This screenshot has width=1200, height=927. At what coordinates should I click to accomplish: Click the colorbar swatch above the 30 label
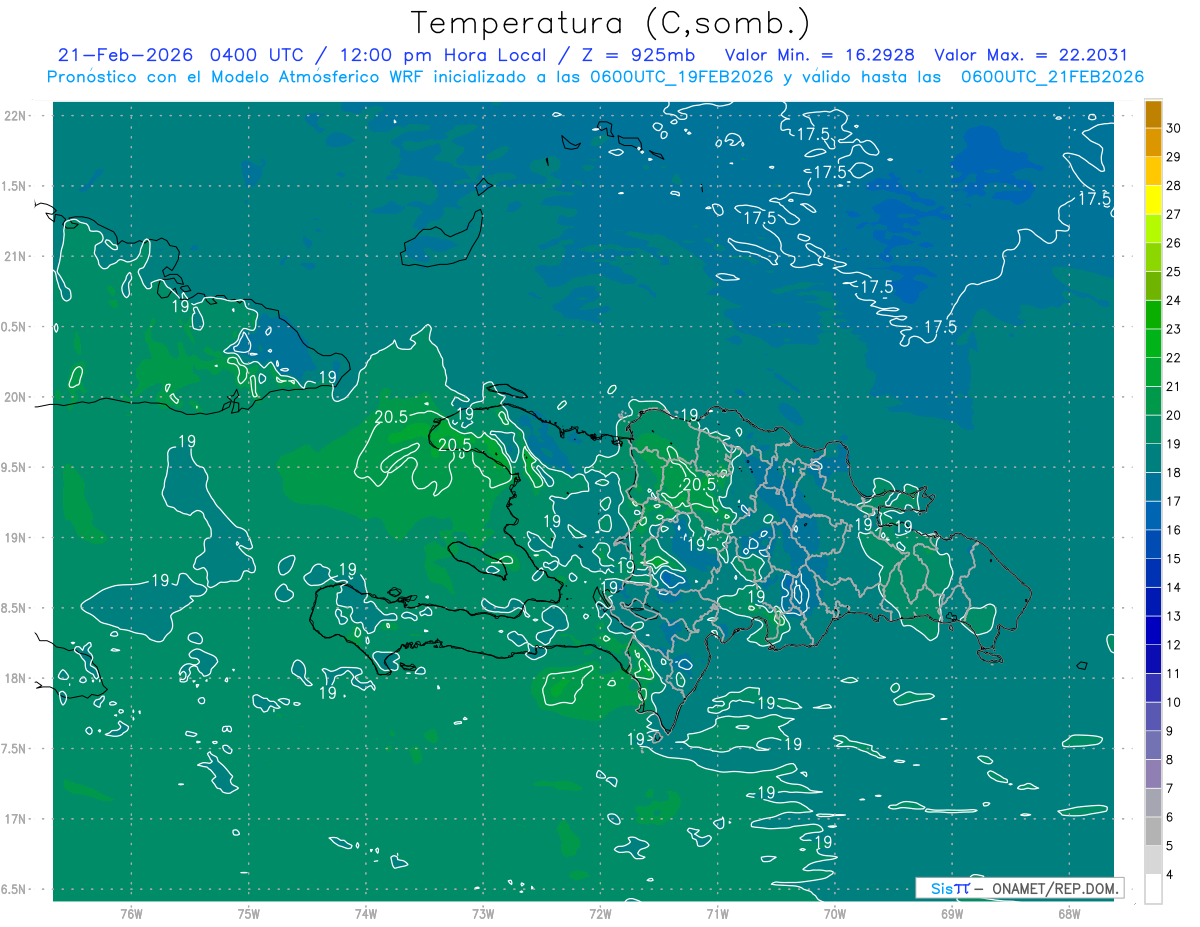[1153, 114]
